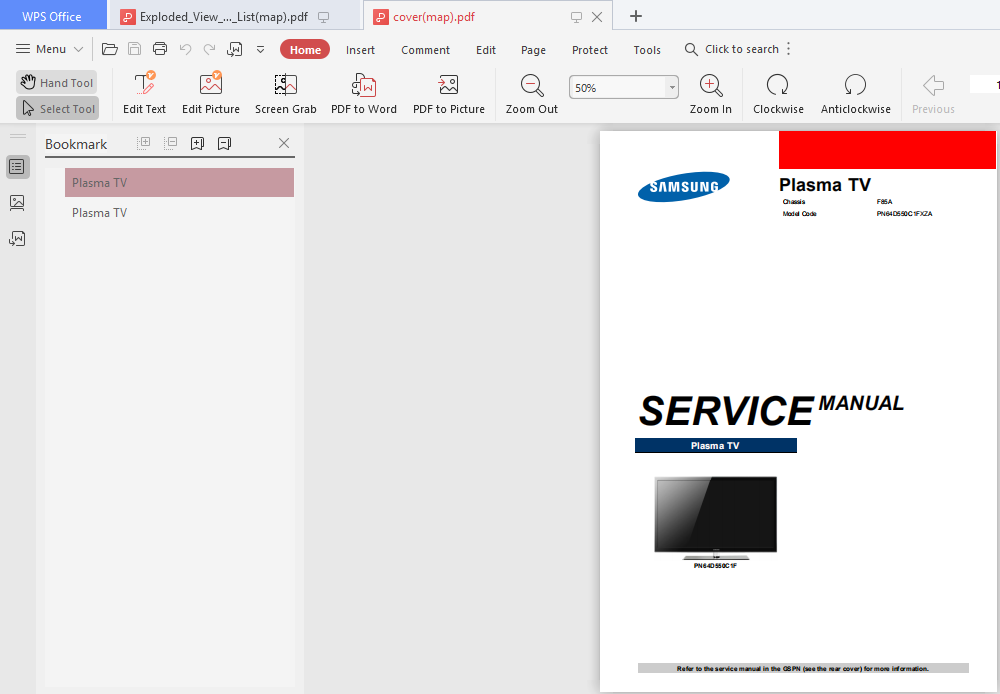Click the Edit Picture tool

point(211,93)
